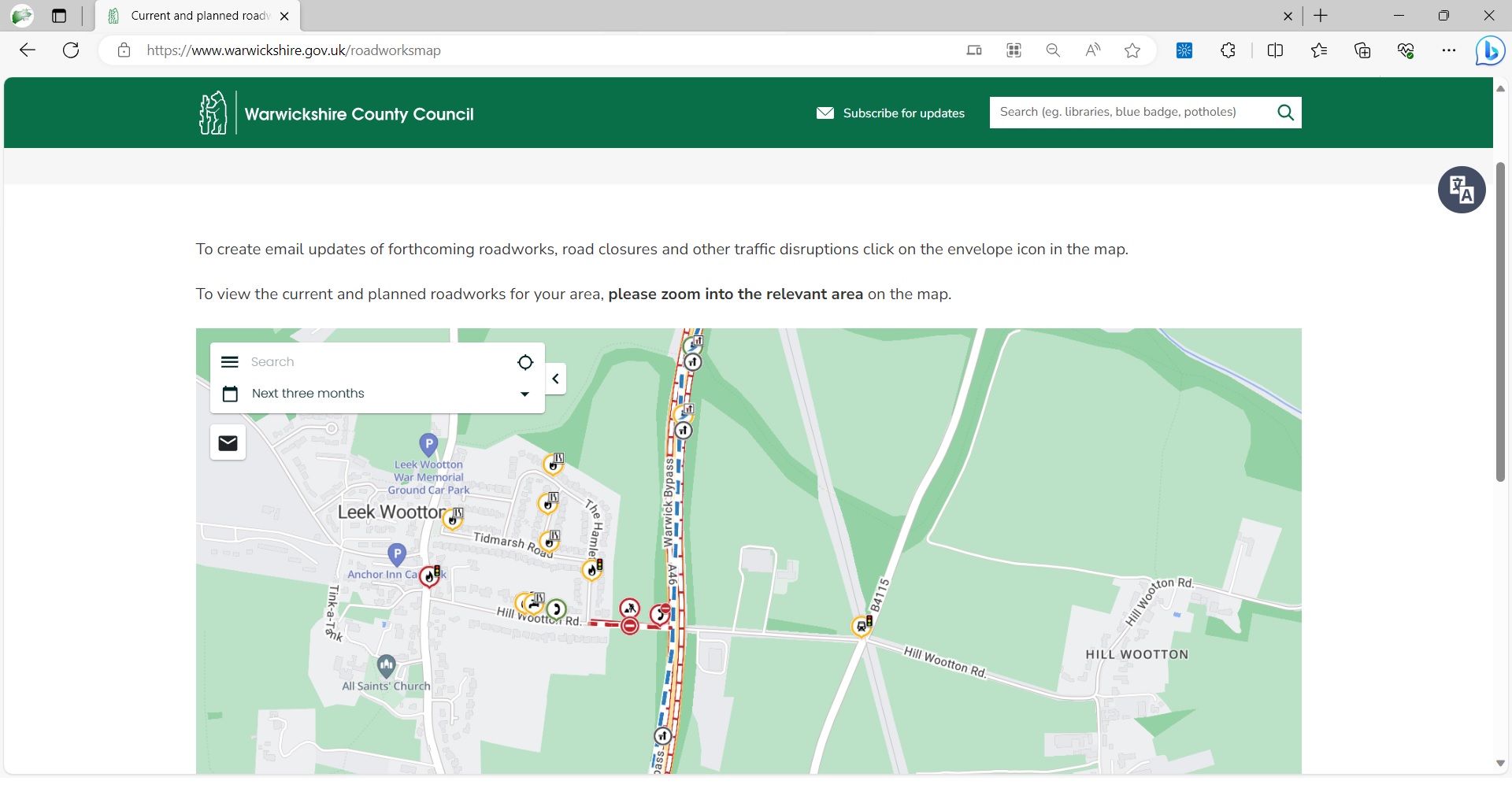Select the road closure no-entry icon on Hill Wootton Rd

coord(630,624)
